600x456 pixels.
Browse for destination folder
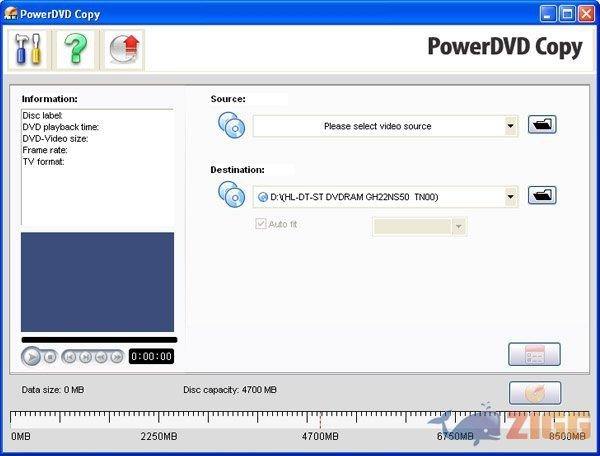[x=542, y=195]
